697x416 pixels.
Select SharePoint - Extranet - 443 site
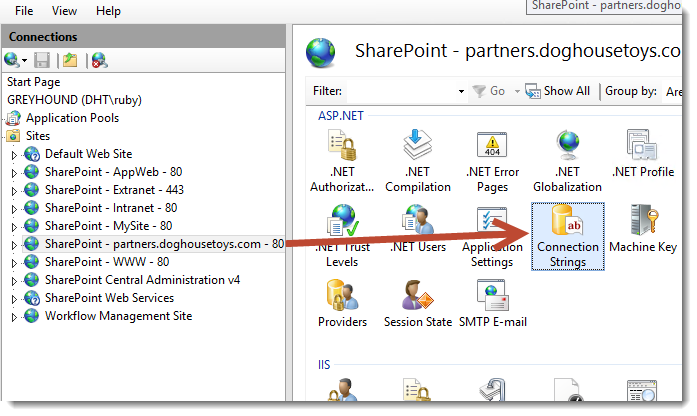coord(114,190)
